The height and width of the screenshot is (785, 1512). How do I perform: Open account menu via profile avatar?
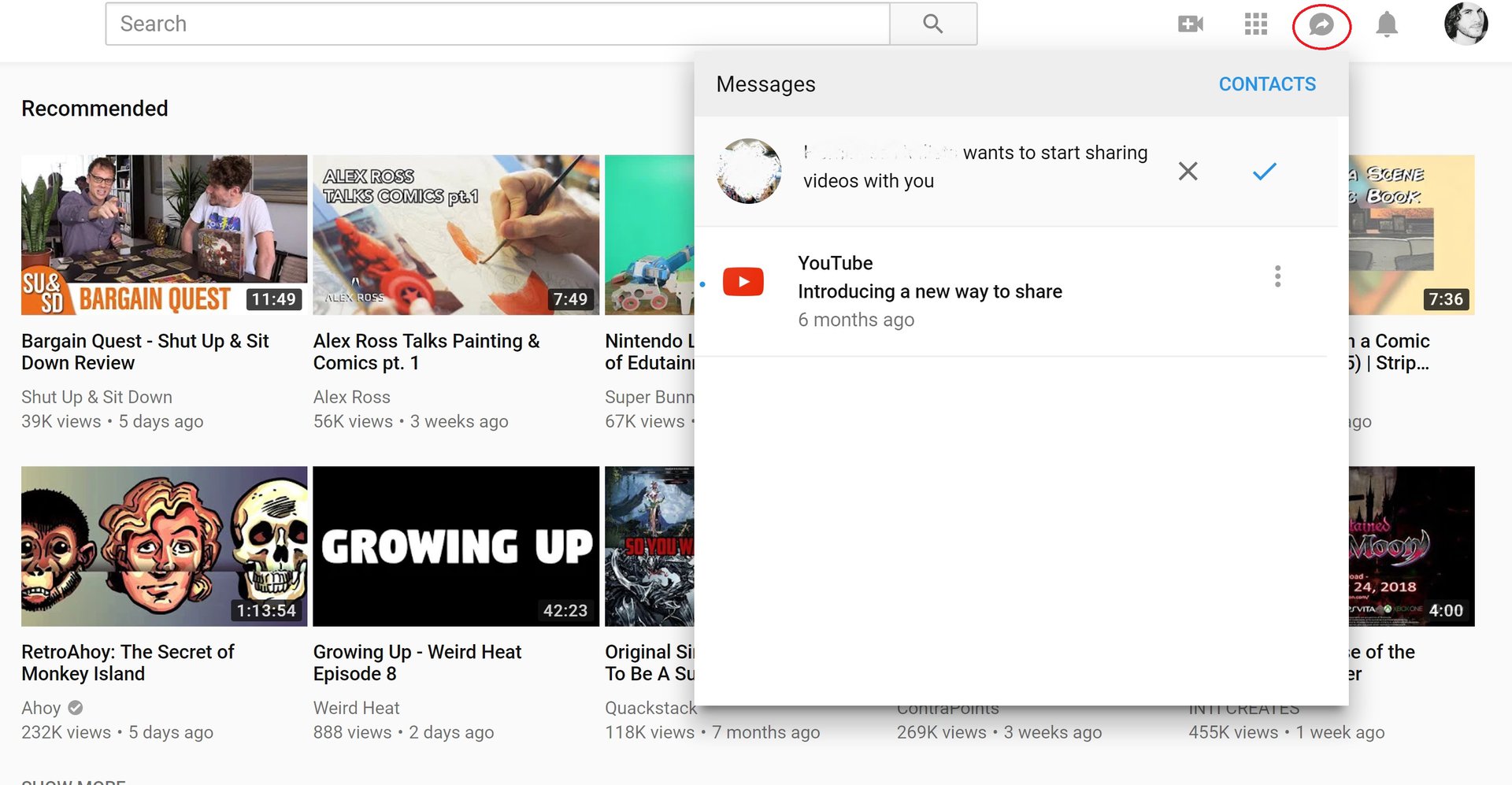[1466, 24]
